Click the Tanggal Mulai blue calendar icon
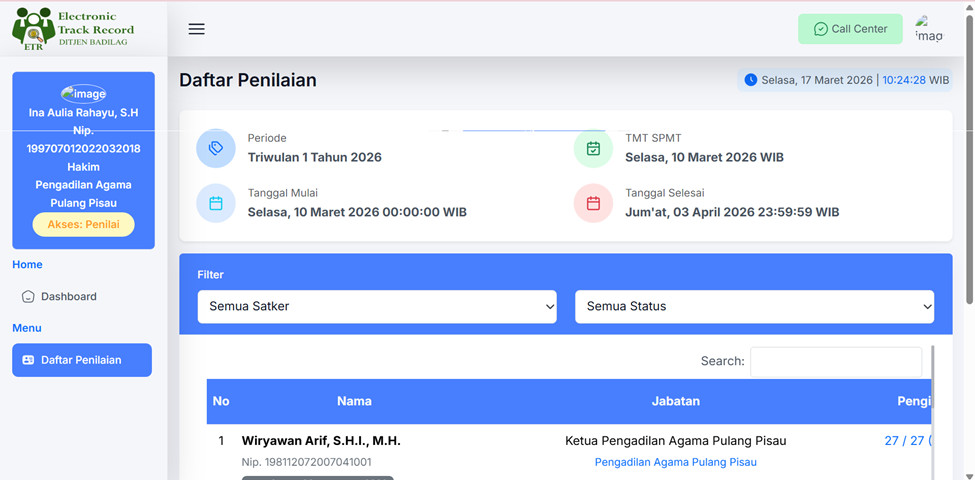975x480 pixels. 216,203
